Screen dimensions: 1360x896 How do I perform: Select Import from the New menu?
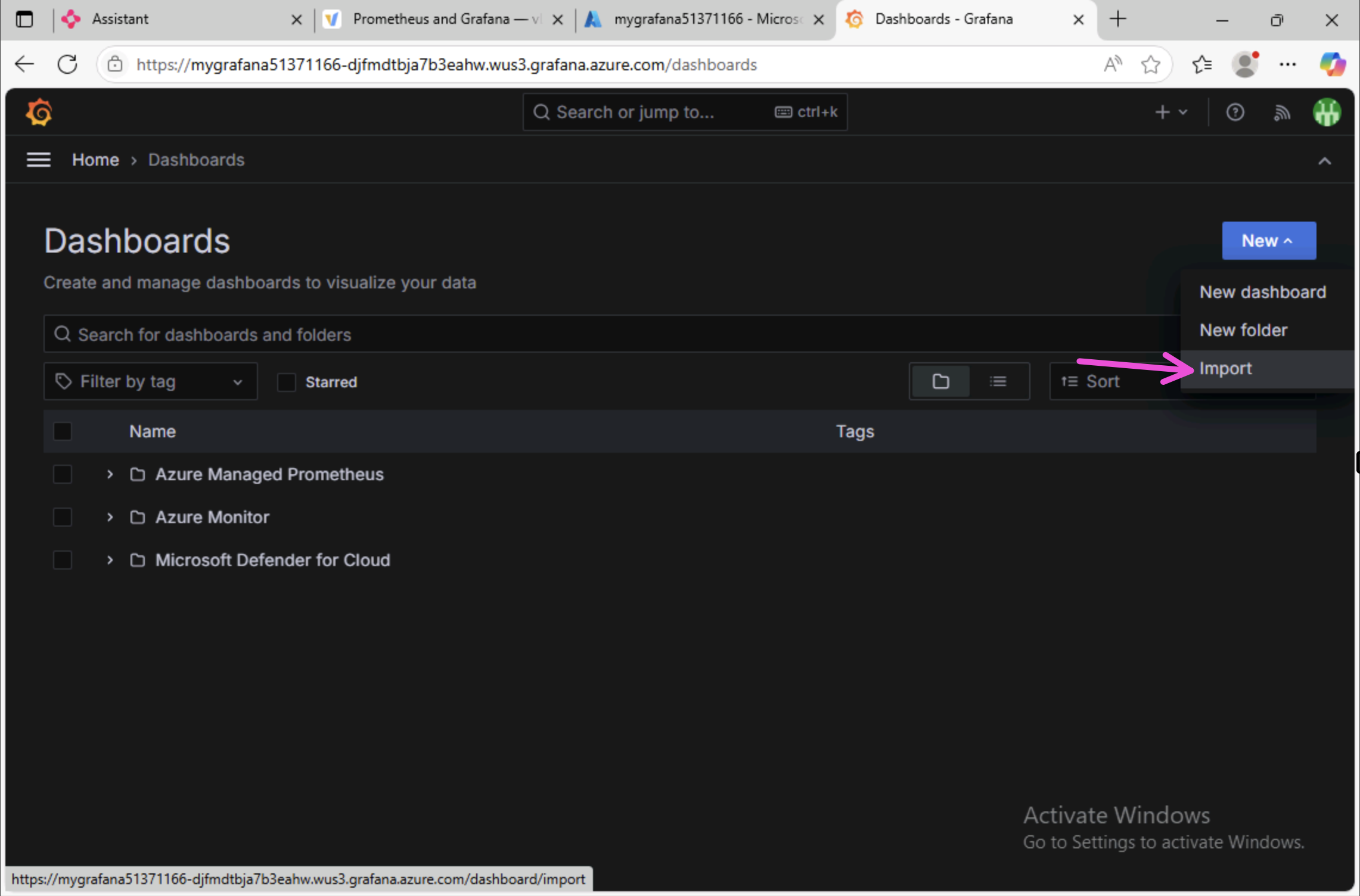coord(1225,368)
